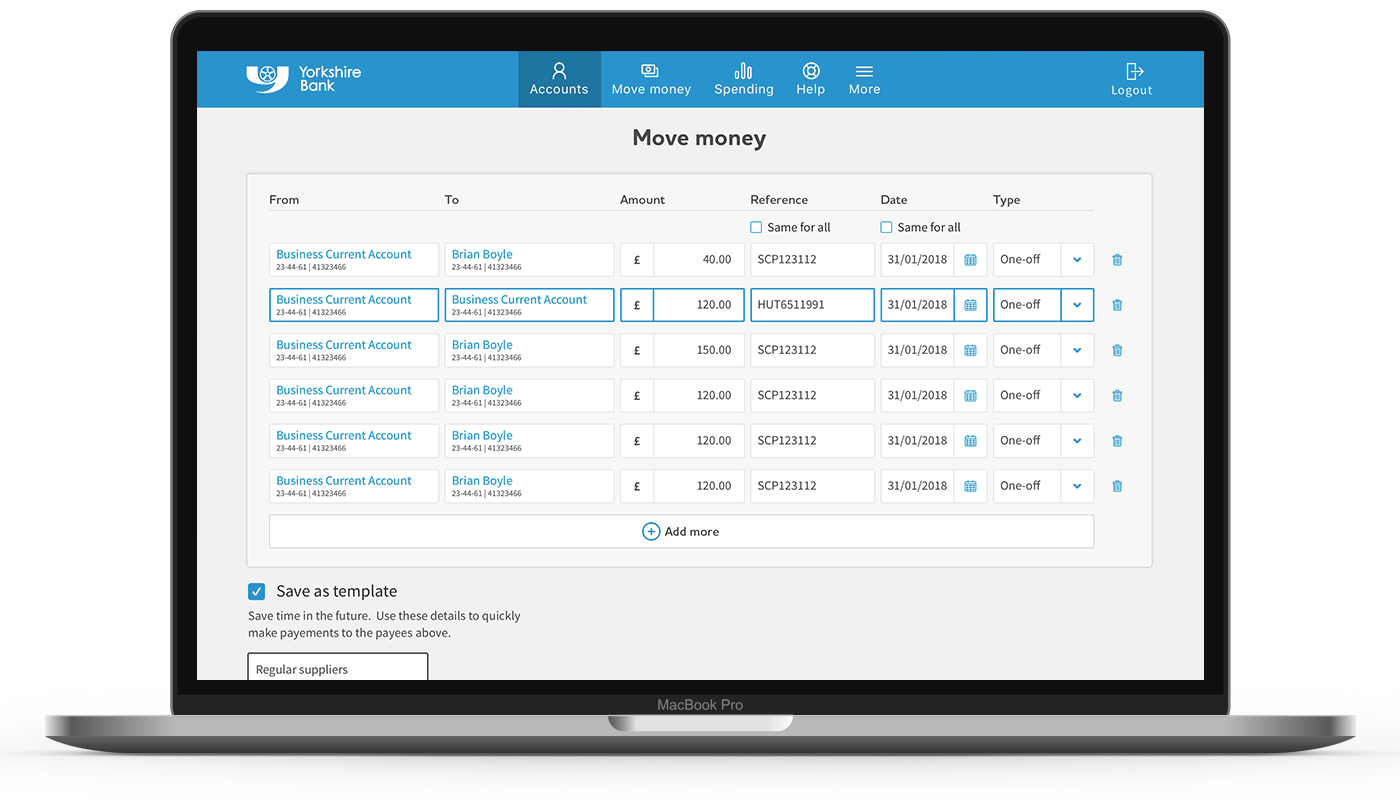Click the Reference column header
Image resolution: width=1400 pixels, height=800 pixels.
(779, 200)
